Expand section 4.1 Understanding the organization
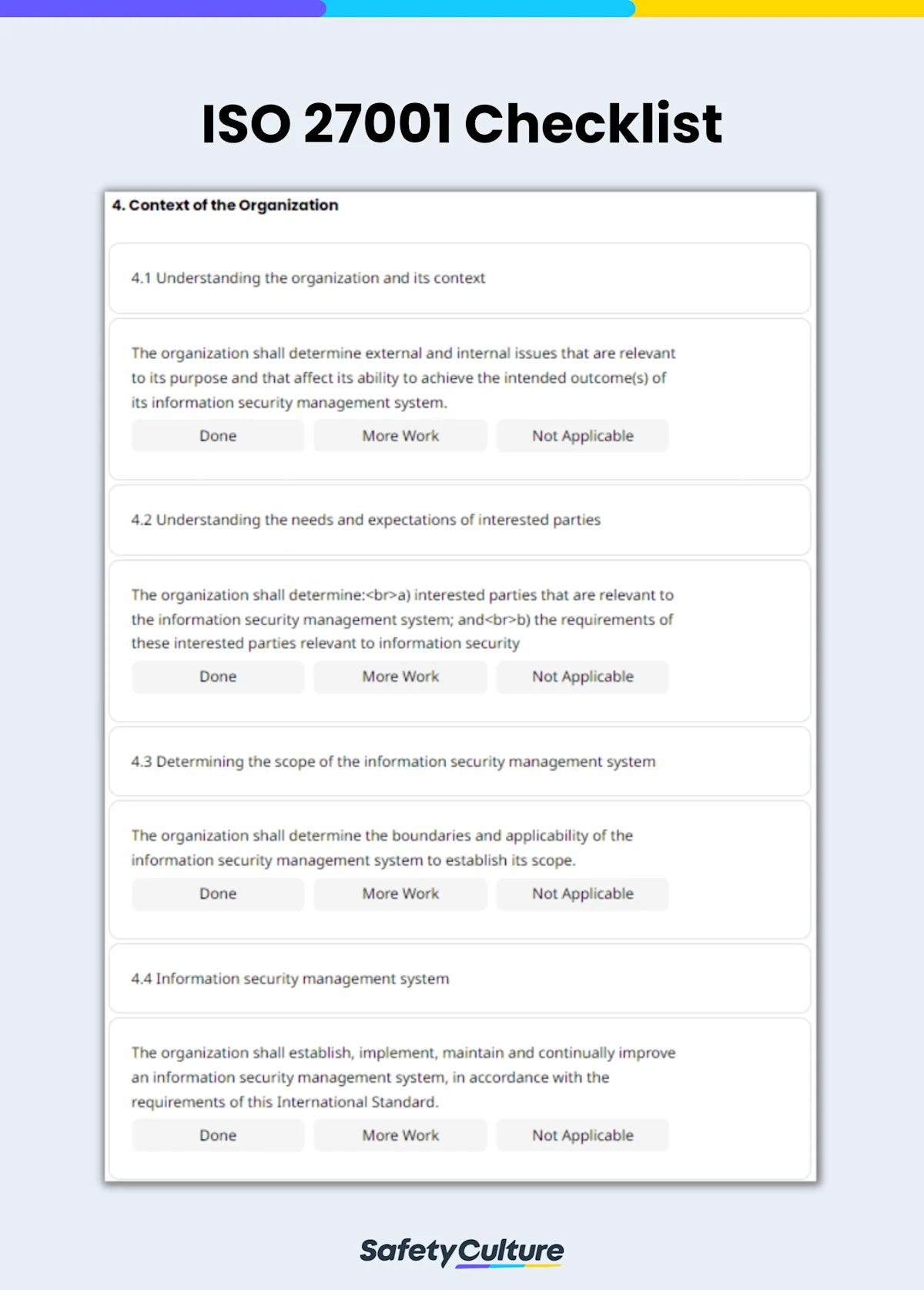Screen dimensions: 924x1290 click(x=307, y=279)
